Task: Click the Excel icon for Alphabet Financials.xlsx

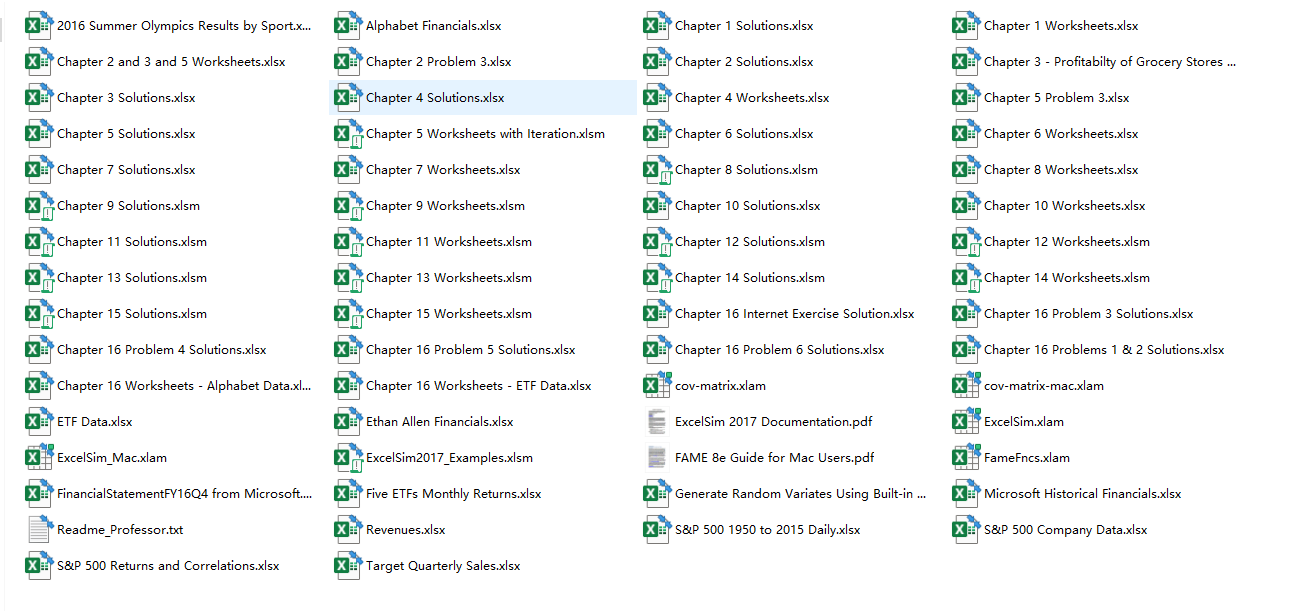Action: 348,26
